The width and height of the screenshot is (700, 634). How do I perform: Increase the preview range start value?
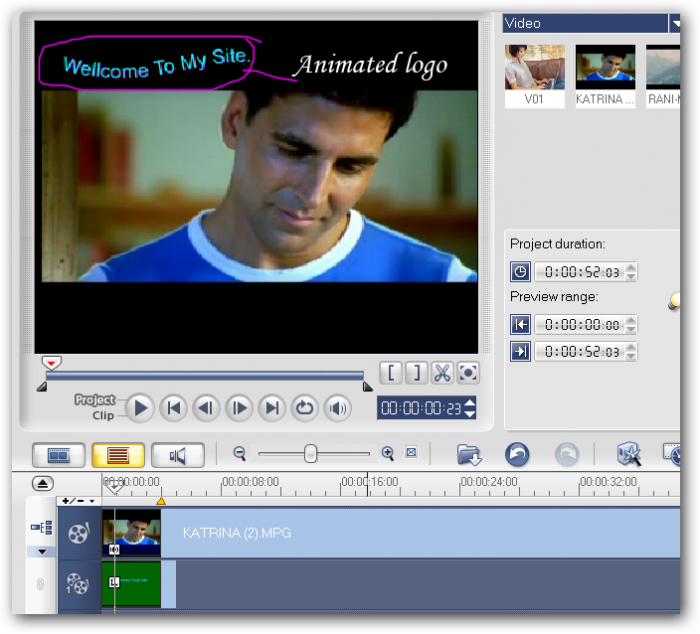pyautogui.click(x=631, y=320)
